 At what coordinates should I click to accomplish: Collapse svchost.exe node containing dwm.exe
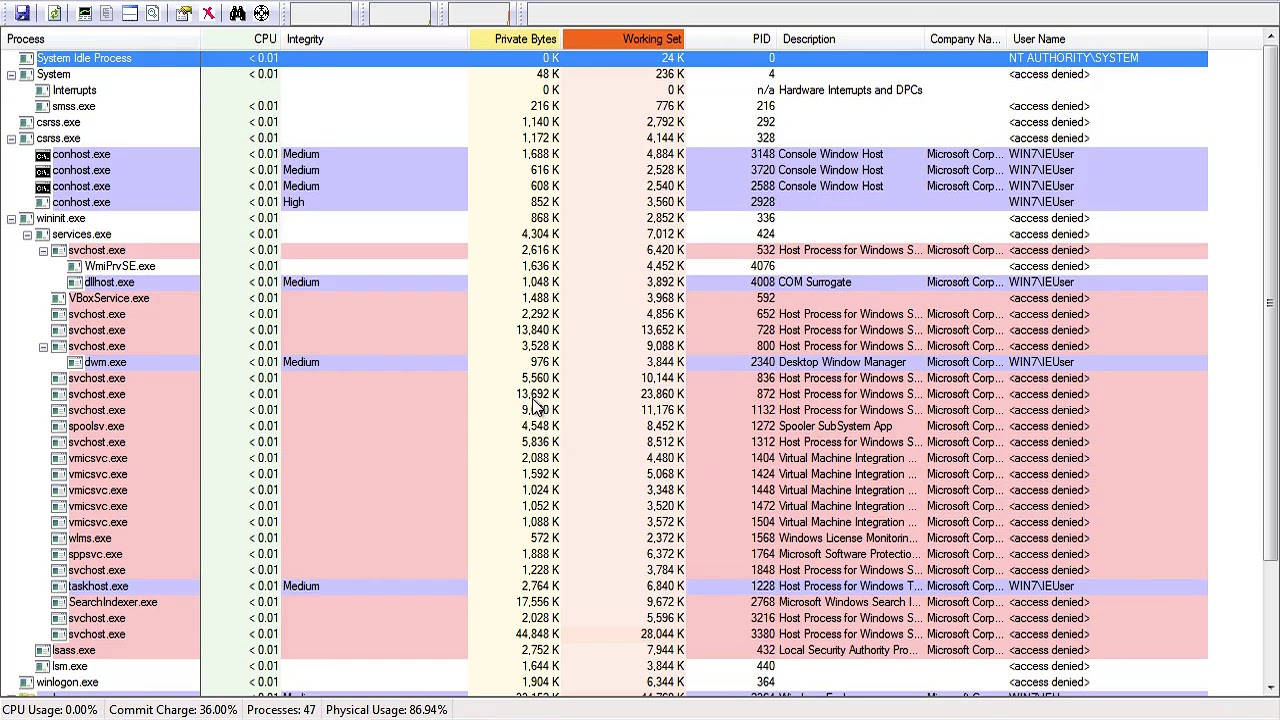point(43,346)
